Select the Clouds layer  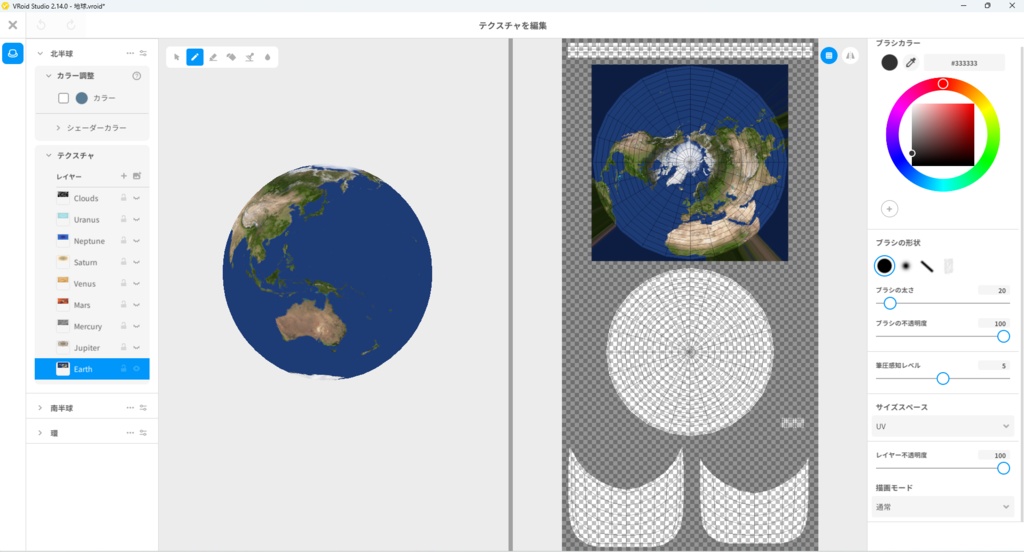92,198
